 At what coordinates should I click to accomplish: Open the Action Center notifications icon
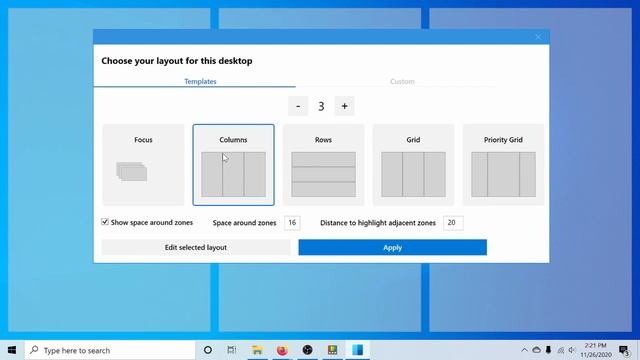point(624,350)
